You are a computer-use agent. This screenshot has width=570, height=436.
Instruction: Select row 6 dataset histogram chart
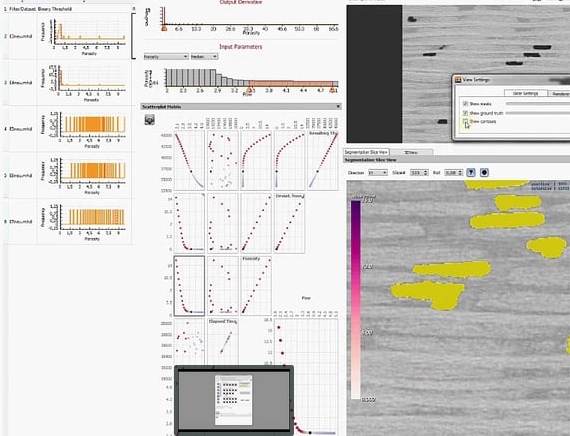click(84, 221)
